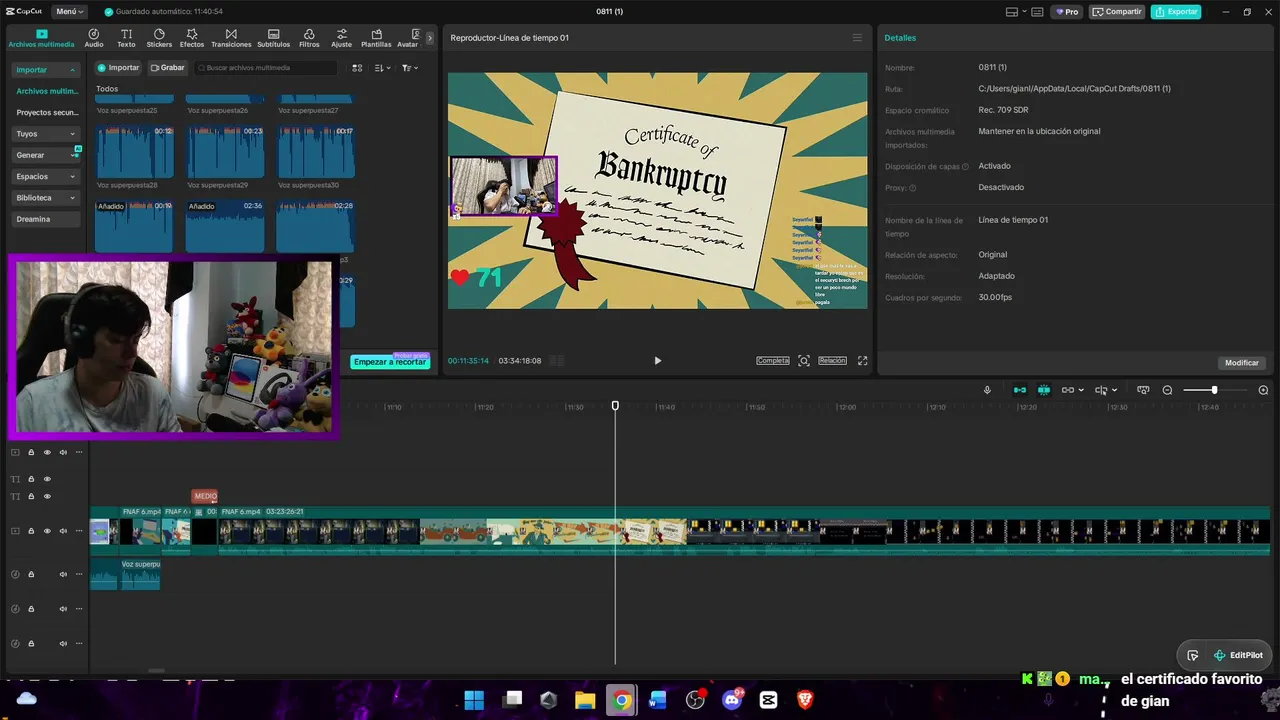Expand the Biblioteca sidebar section
The image size is (1280, 720).
46,198
